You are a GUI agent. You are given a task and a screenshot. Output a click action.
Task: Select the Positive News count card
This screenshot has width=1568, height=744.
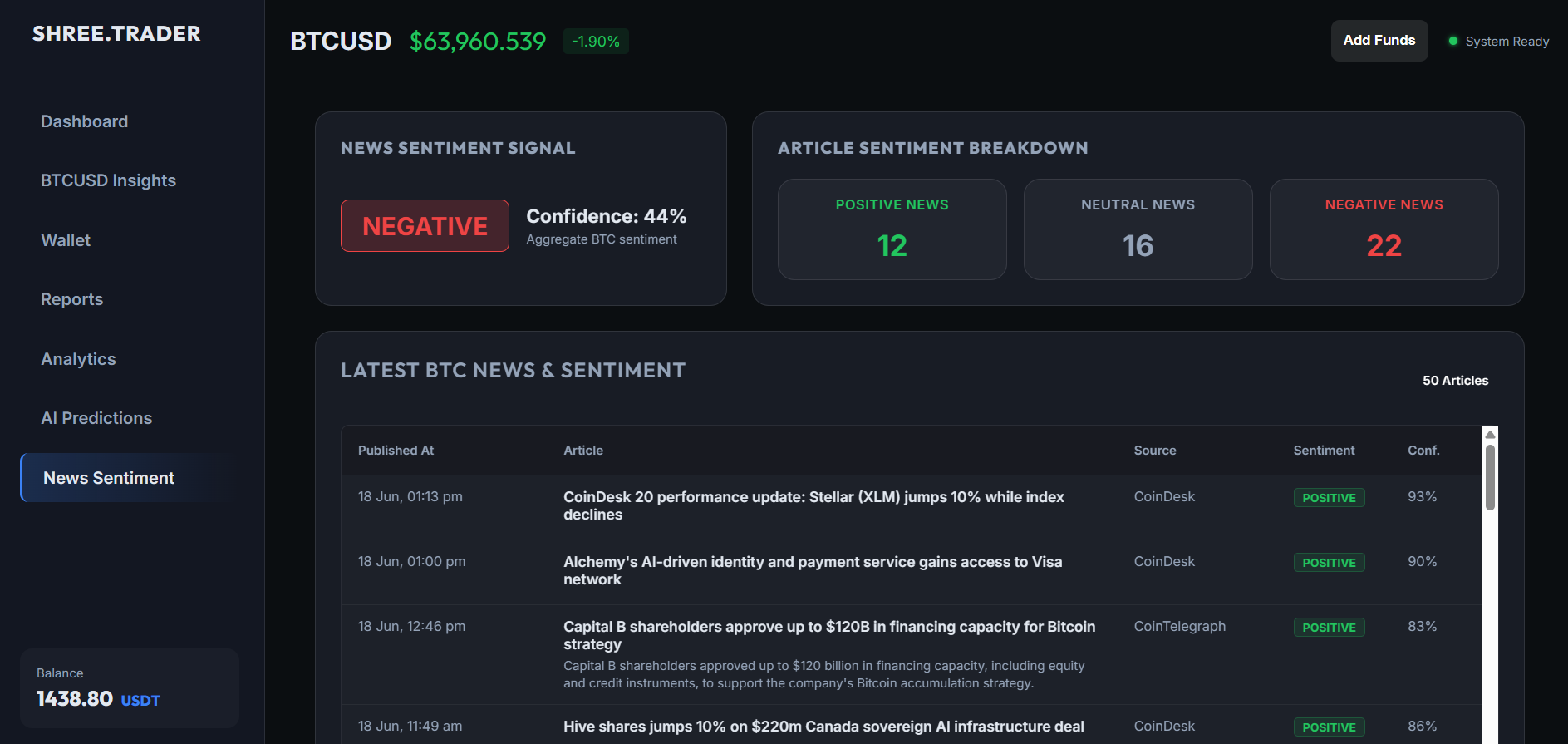(x=892, y=229)
